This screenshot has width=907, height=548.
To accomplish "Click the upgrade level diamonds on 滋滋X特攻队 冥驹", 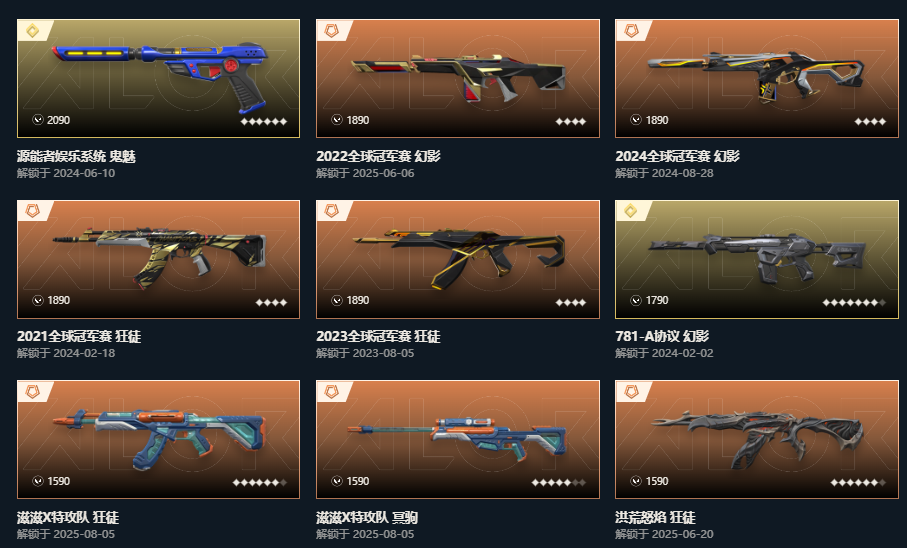I will click(x=559, y=483).
